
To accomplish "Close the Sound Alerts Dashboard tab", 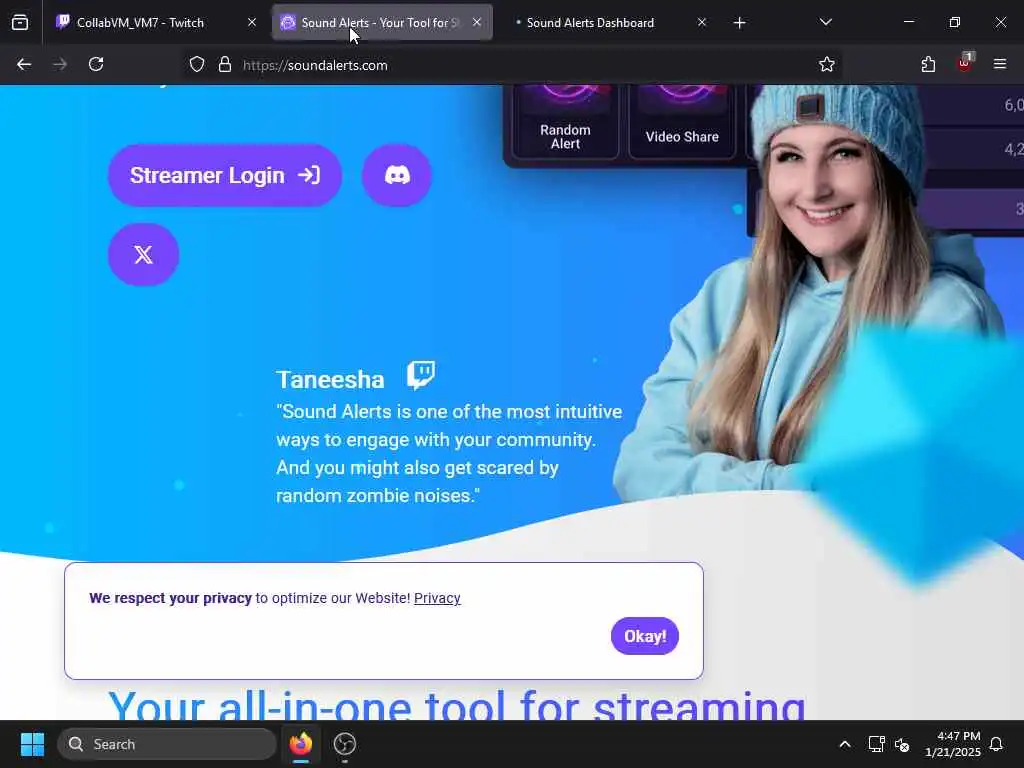I will pos(702,22).
